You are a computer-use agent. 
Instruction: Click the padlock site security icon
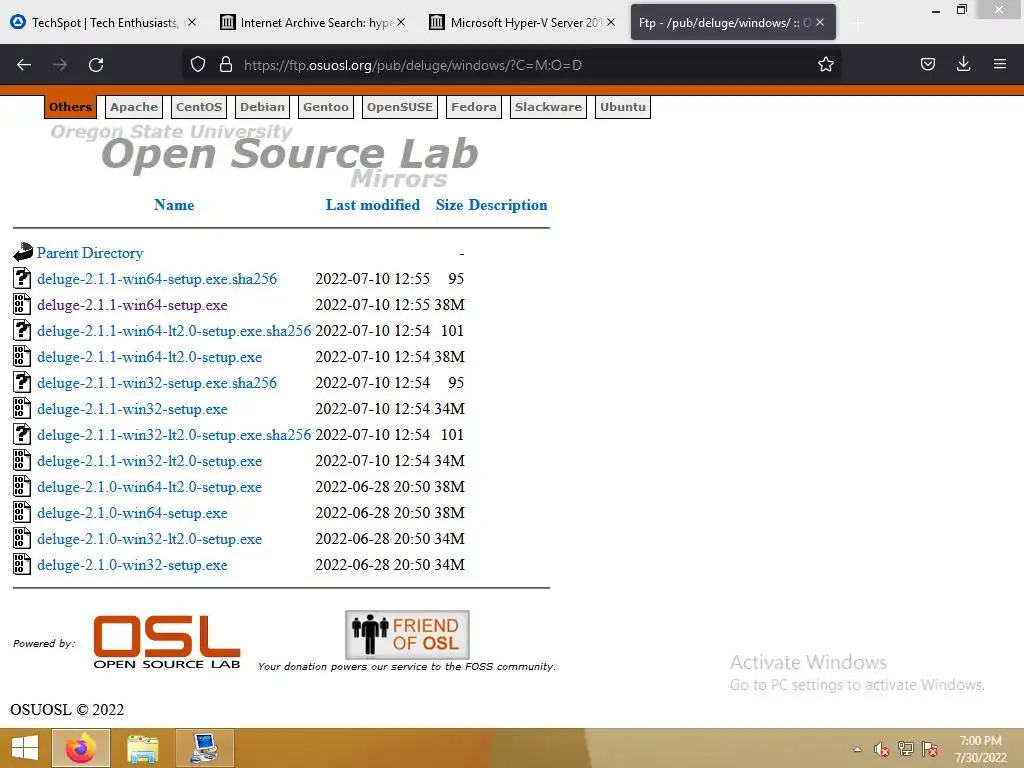(226, 64)
